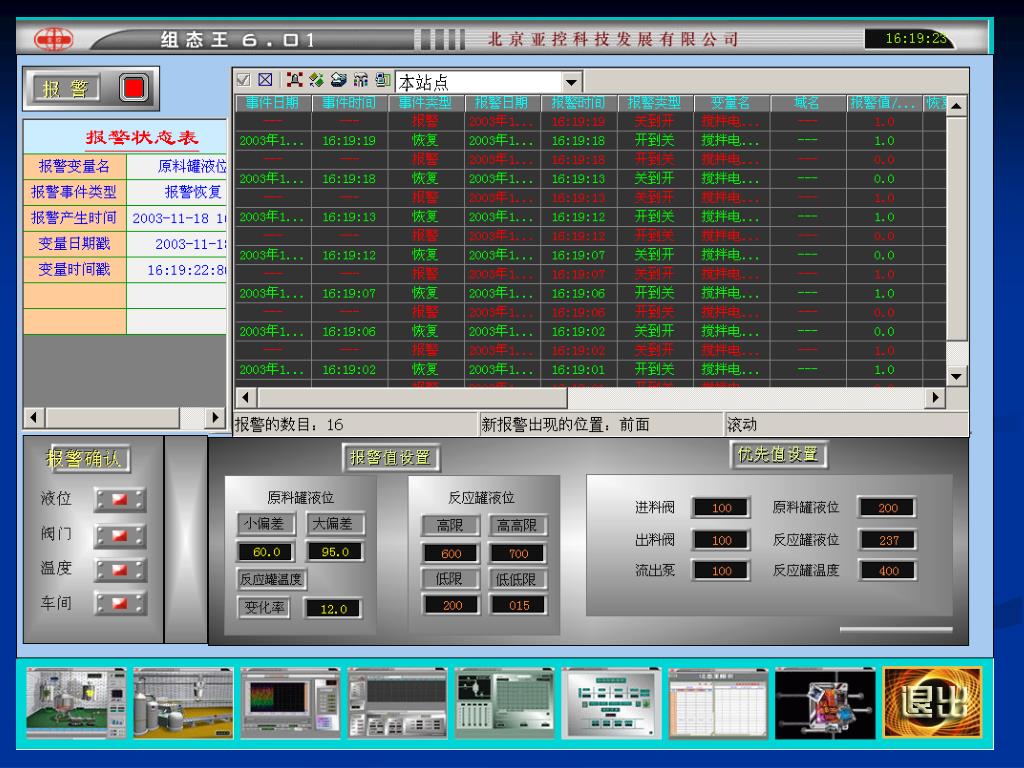Click the 报警值设置 button
Viewport: 1024px width, 768px height.
click(x=391, y=458)
